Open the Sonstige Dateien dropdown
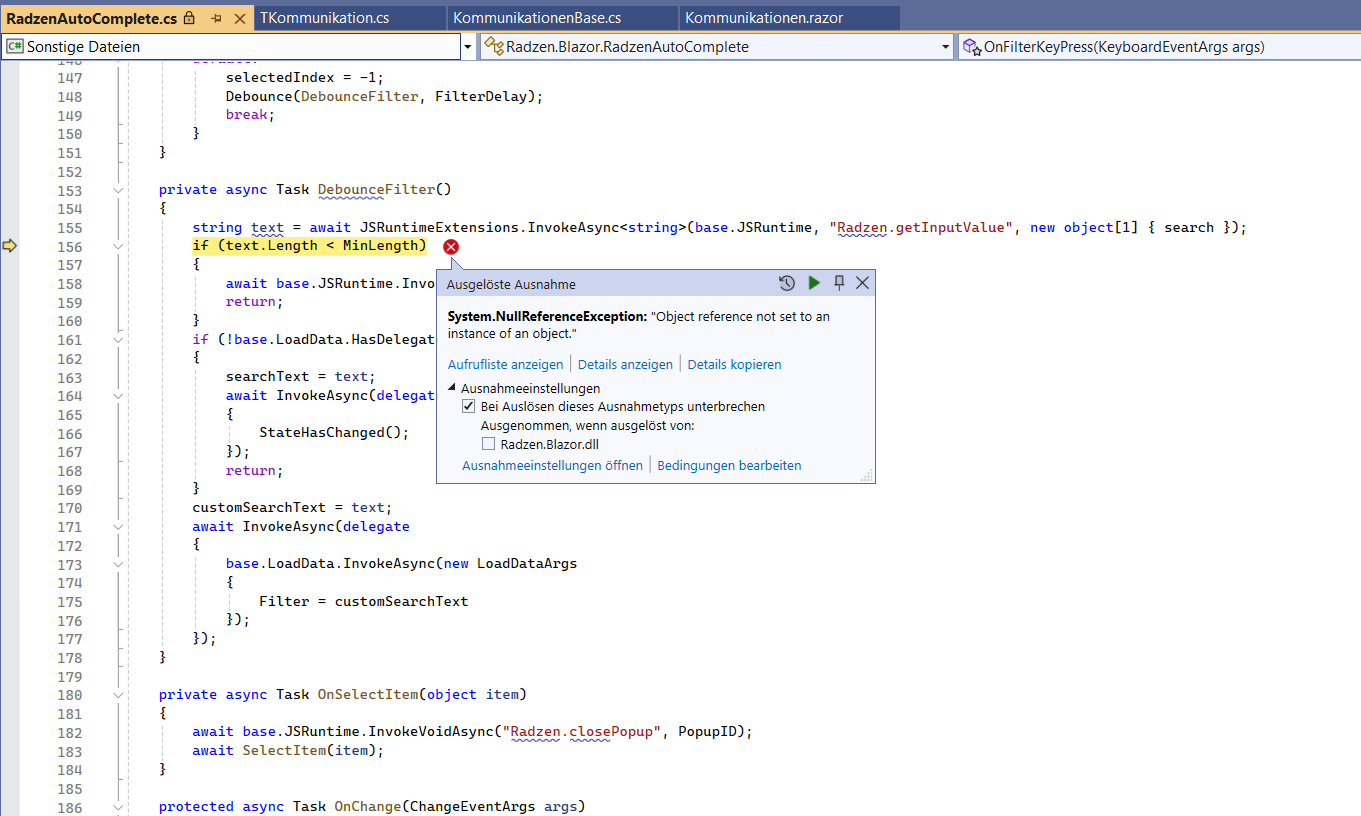Viewport: 1361px width, 816px height. click(466, 45)
